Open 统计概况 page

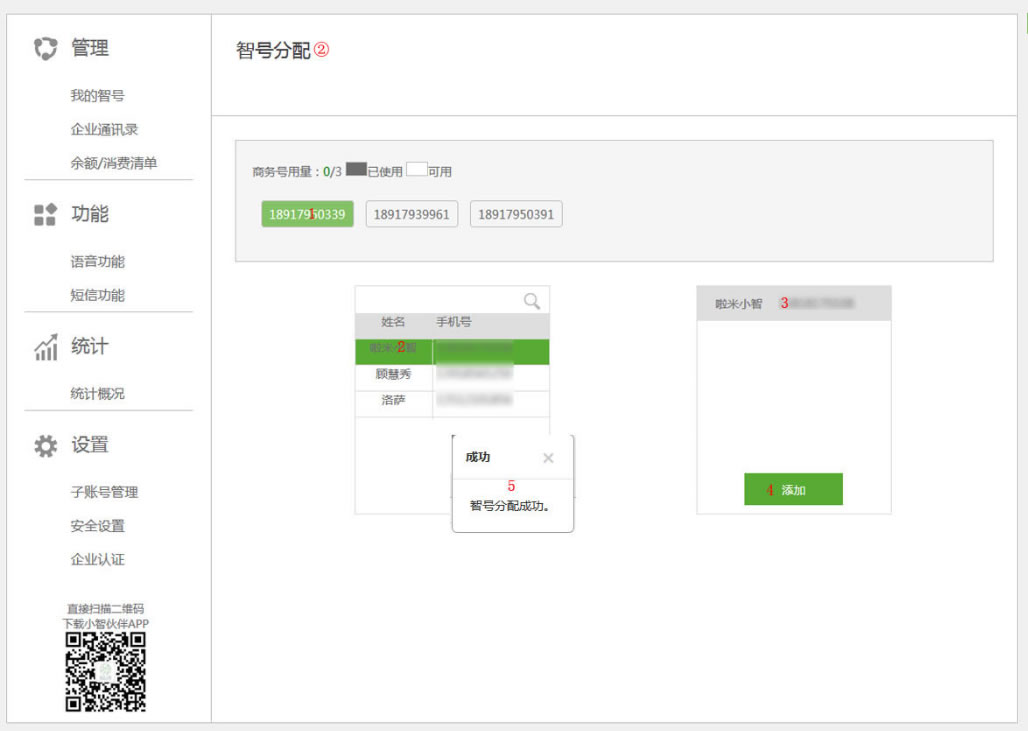coord(97,394)
